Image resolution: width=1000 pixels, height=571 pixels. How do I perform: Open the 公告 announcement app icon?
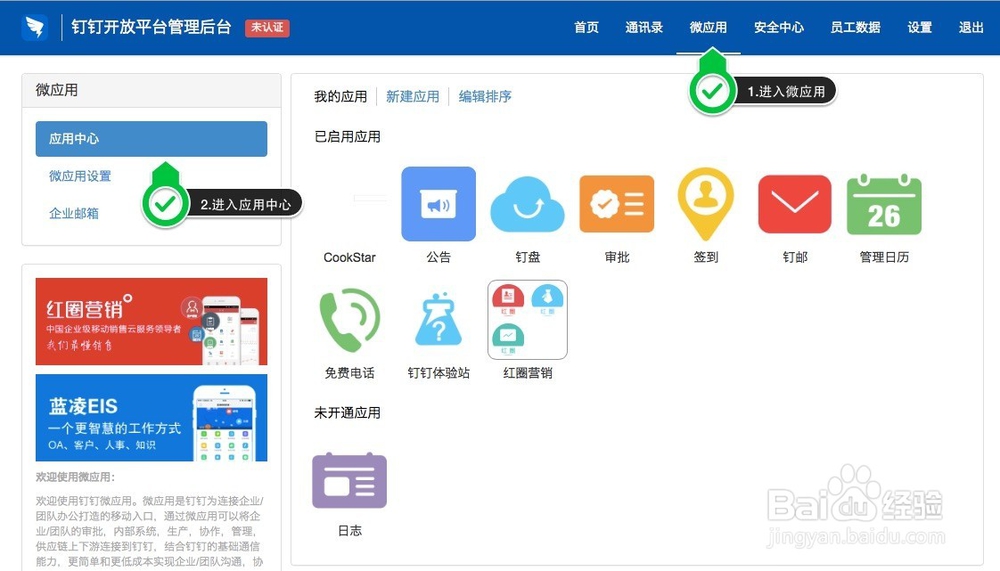tap(438, 204)
